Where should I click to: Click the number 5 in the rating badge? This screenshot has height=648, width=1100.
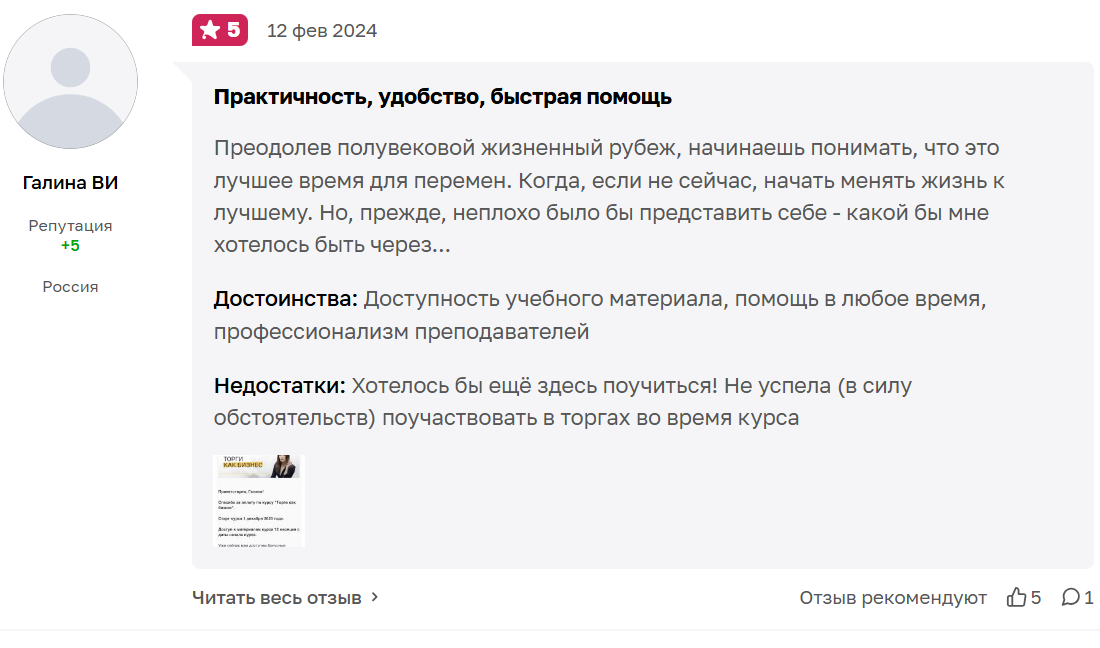(233, 30)
